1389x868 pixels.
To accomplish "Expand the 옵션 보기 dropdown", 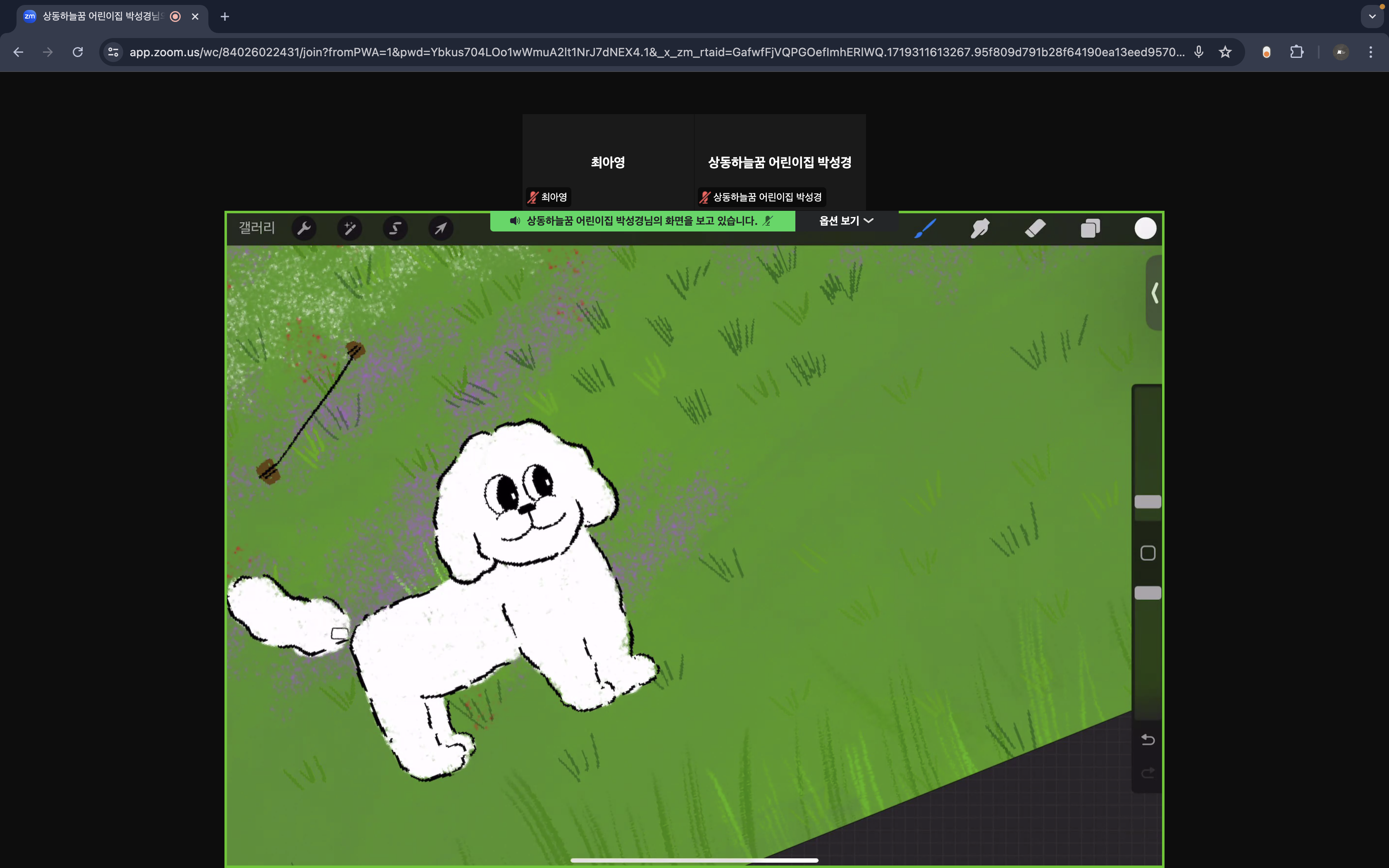I will click(846, 220).
